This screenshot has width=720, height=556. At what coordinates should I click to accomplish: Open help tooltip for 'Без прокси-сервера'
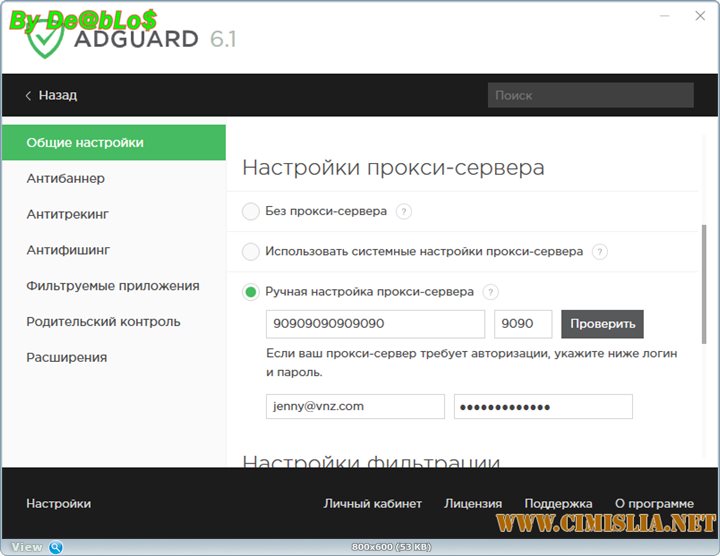(404, 212)
